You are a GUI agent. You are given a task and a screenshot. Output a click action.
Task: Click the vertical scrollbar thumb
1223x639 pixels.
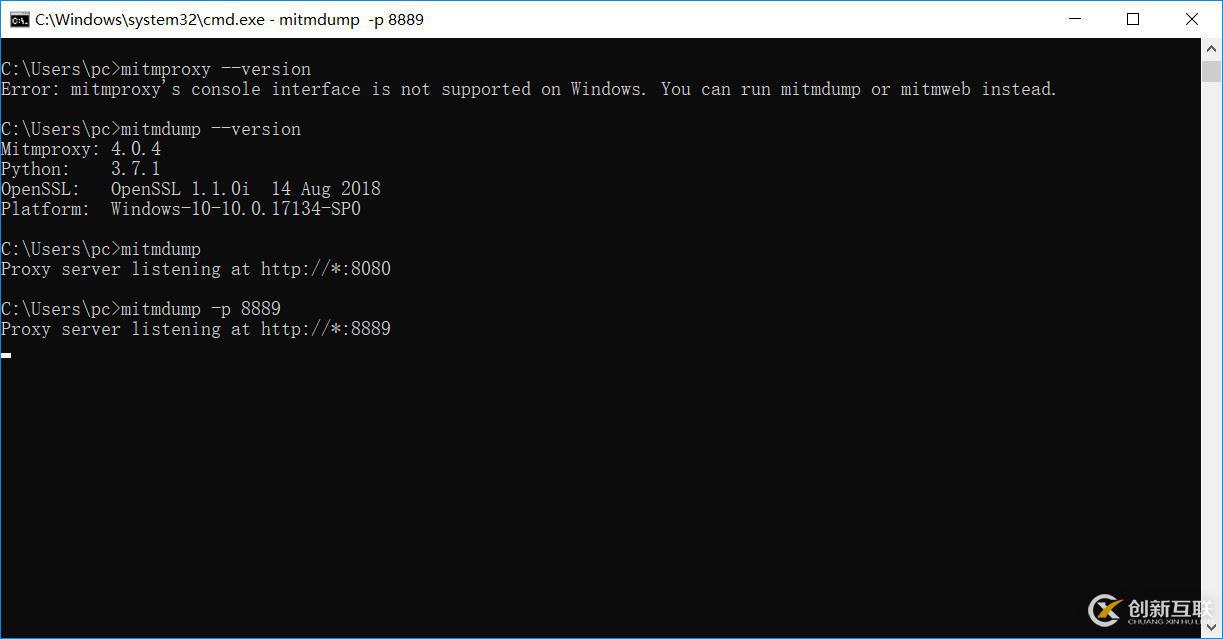(x=1211, y=71)
